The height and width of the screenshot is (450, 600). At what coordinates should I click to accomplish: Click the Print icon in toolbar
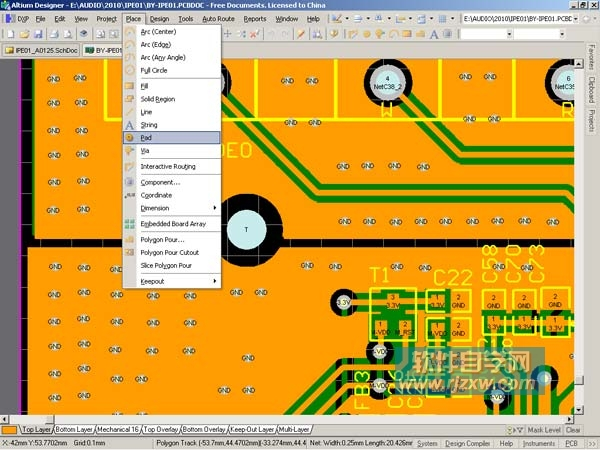tap(54, 34)
